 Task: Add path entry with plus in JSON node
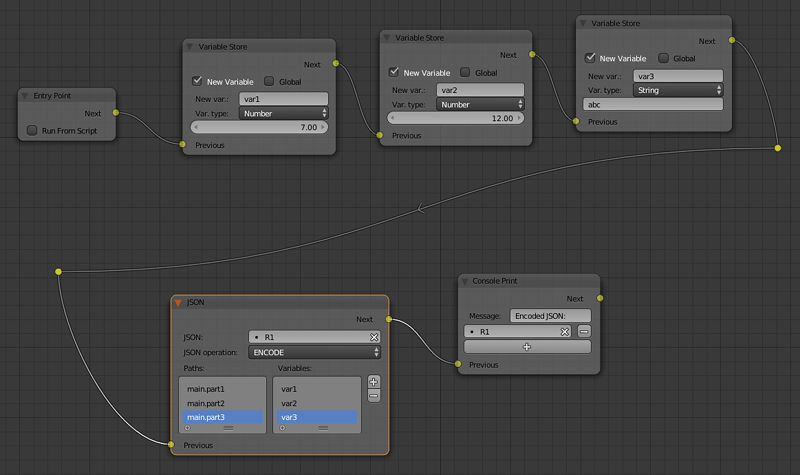click(x=374, y=381)
